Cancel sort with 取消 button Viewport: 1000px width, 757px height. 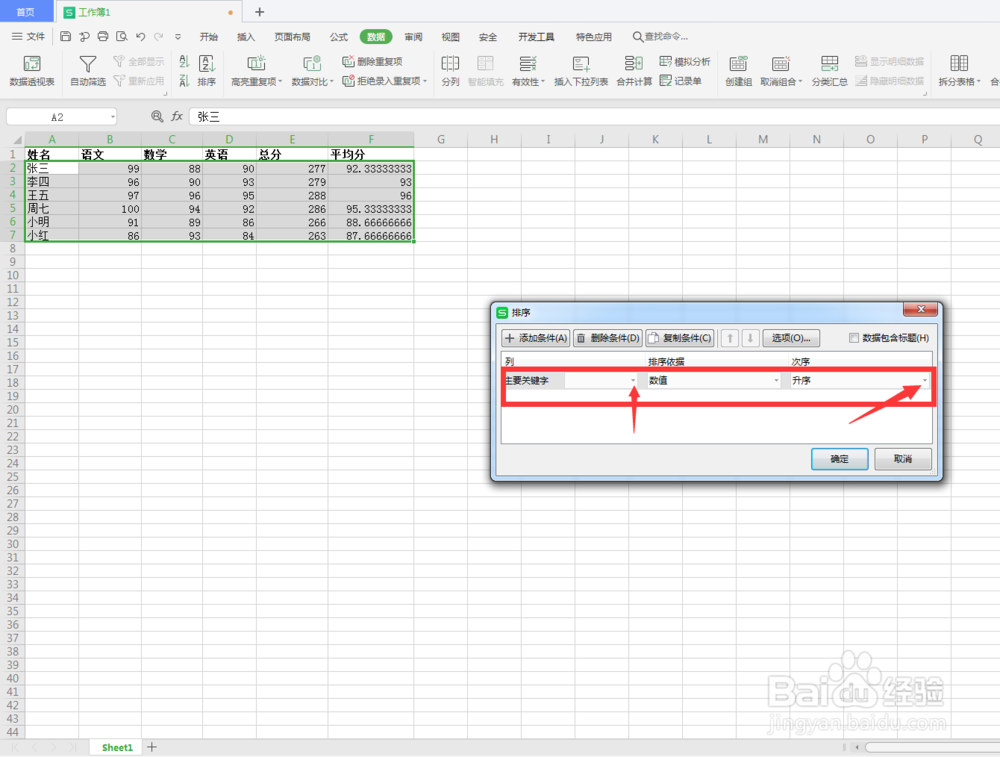(x=902, y=459)
